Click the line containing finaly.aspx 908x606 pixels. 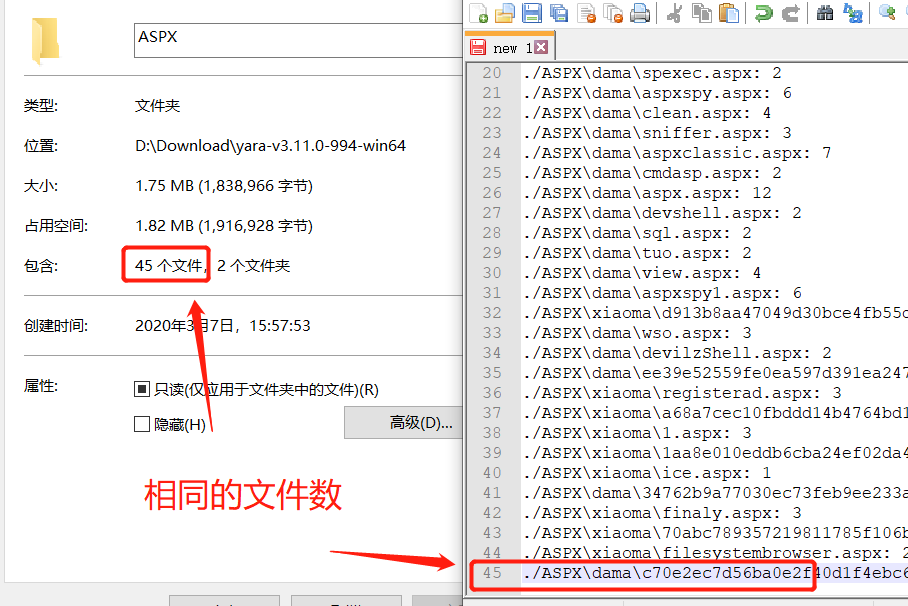point(661,513)
